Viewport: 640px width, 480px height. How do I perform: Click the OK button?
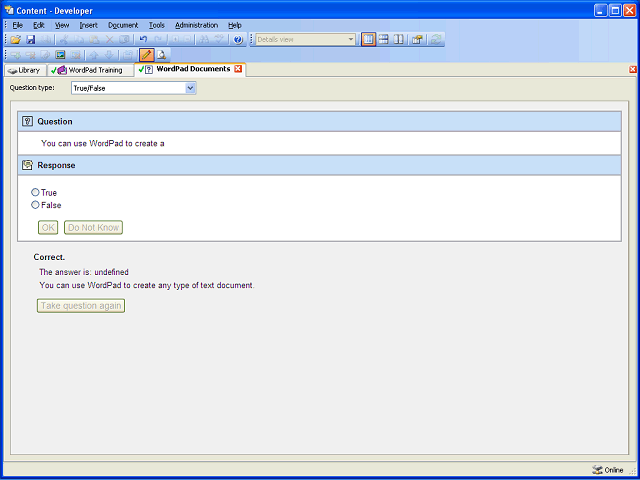(48, 227)
